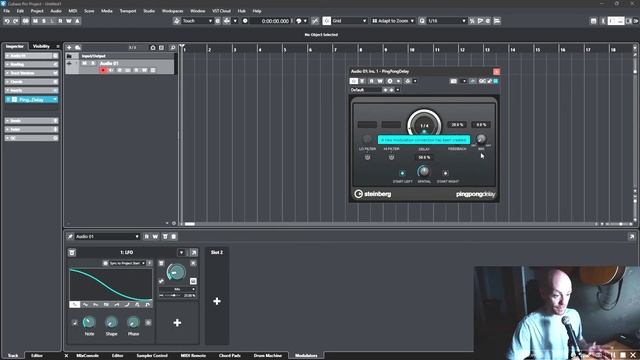Solo the Audio 01 track
The height and width of the screenshot is (360, 640).
[x=93, y=63]
